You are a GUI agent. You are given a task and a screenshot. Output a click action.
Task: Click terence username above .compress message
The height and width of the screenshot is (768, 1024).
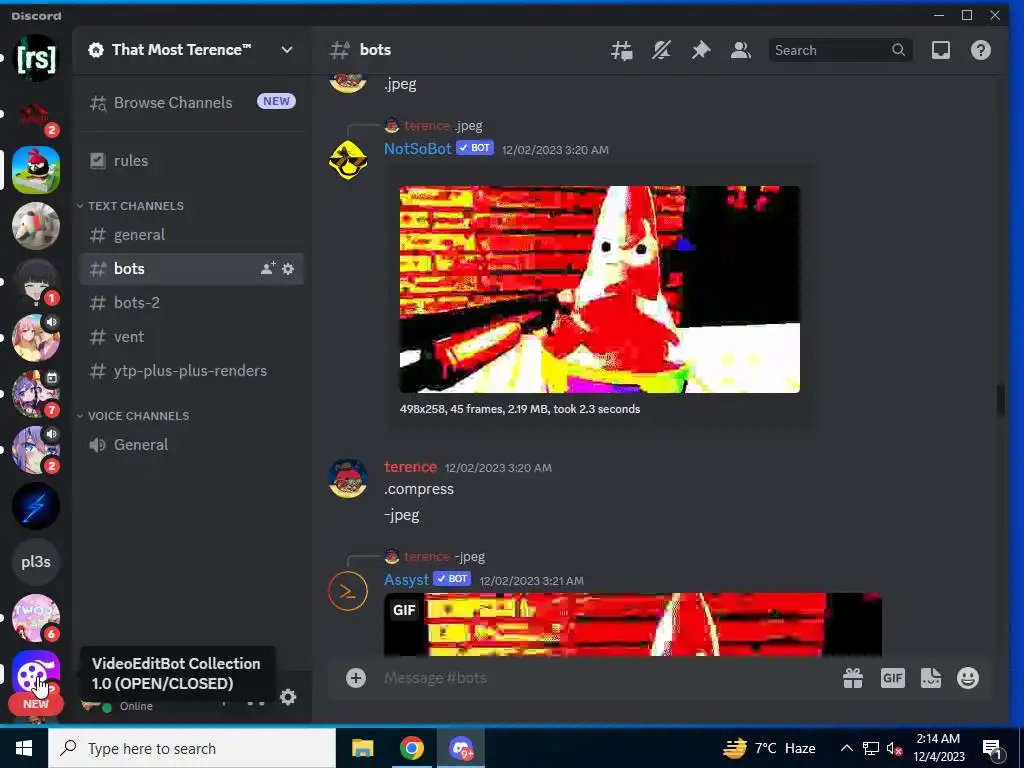(x=410, y=467)
